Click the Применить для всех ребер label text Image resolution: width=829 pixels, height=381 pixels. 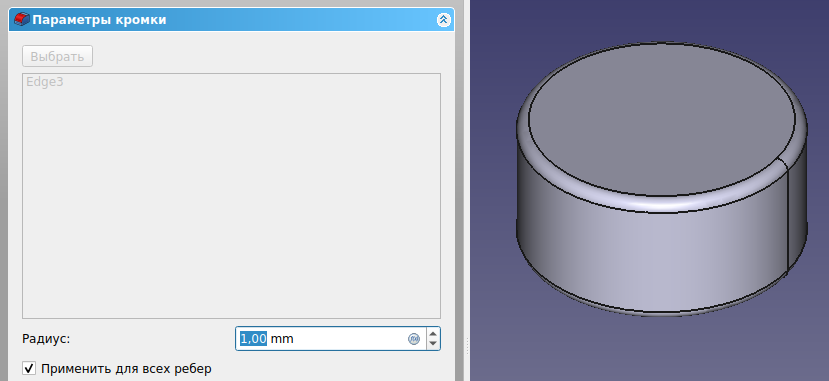(x=126, y=368)
